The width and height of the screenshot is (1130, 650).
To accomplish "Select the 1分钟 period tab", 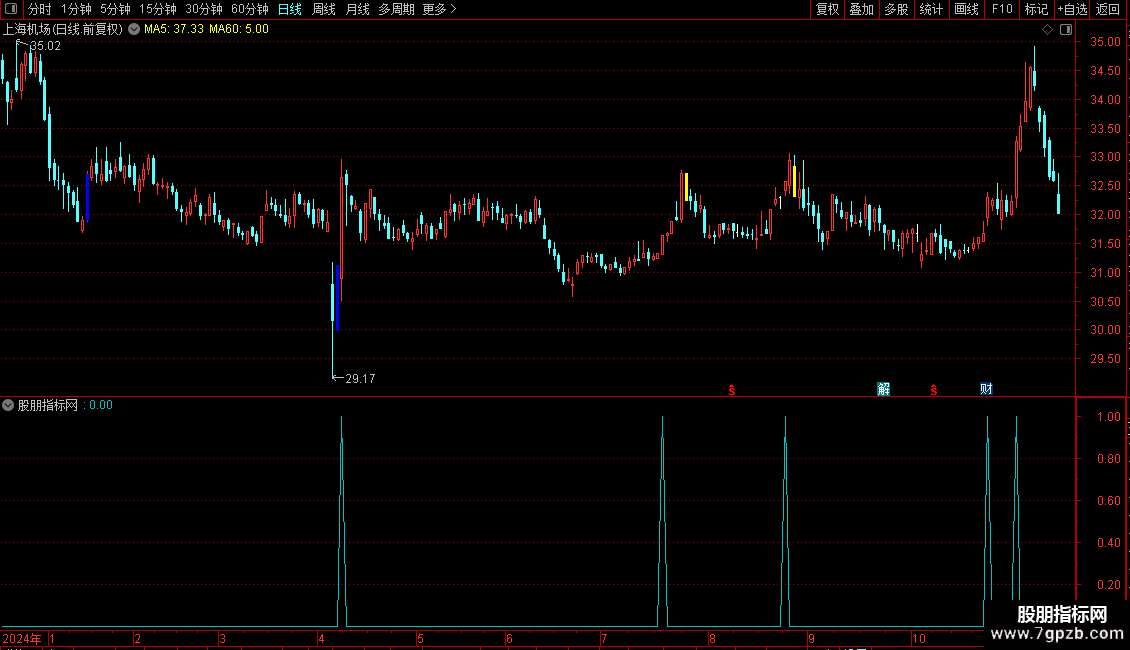I will (x=76, y=9).
